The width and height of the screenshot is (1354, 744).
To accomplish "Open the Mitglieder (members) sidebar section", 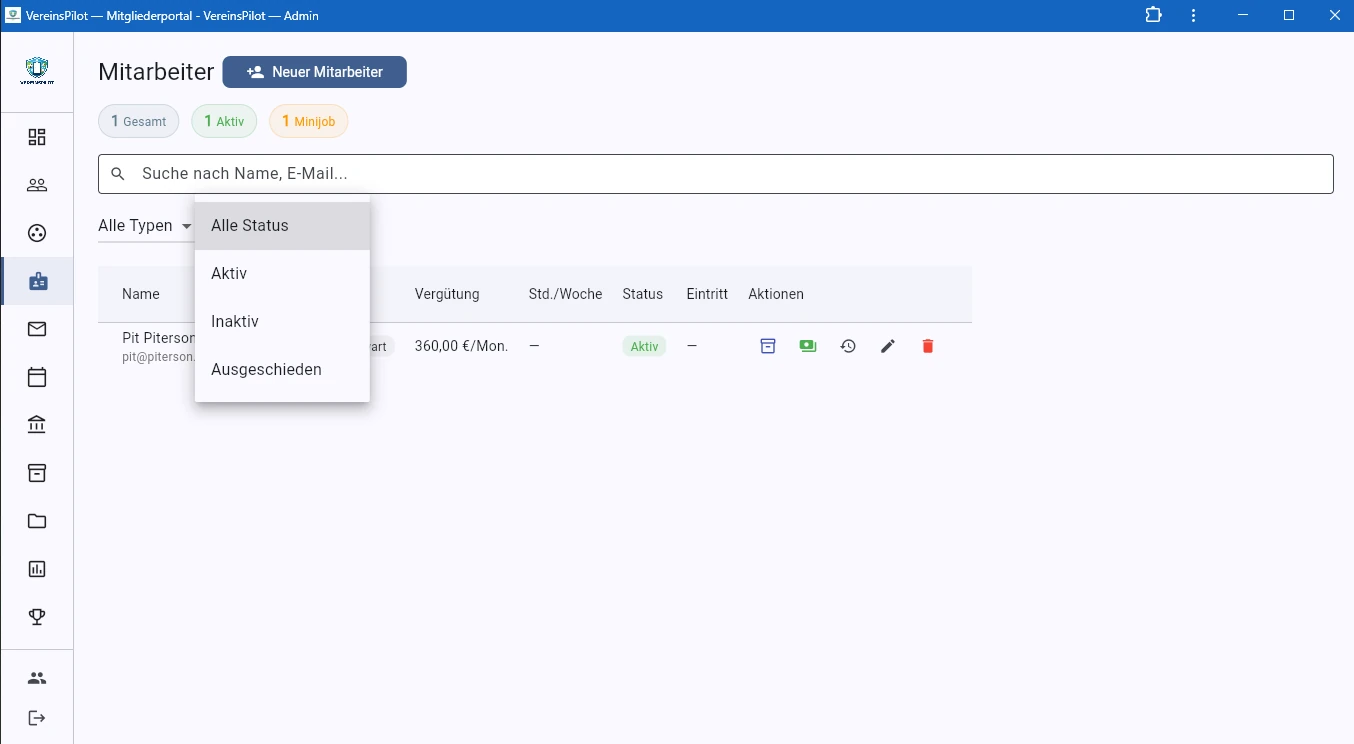I will pos(37,184).
